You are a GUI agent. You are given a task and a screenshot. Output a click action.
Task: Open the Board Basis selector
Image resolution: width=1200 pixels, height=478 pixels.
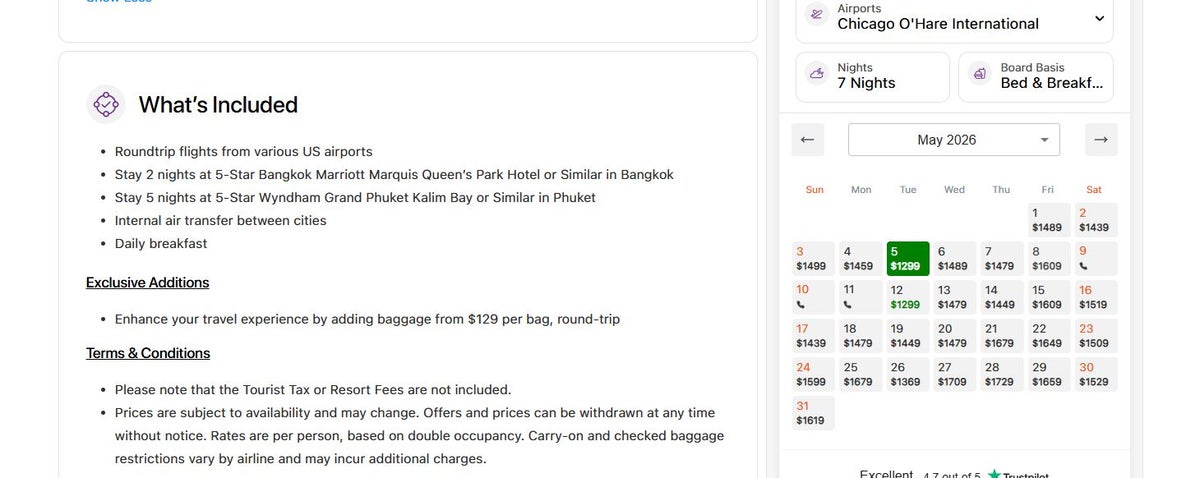(x=1035, y=77)
